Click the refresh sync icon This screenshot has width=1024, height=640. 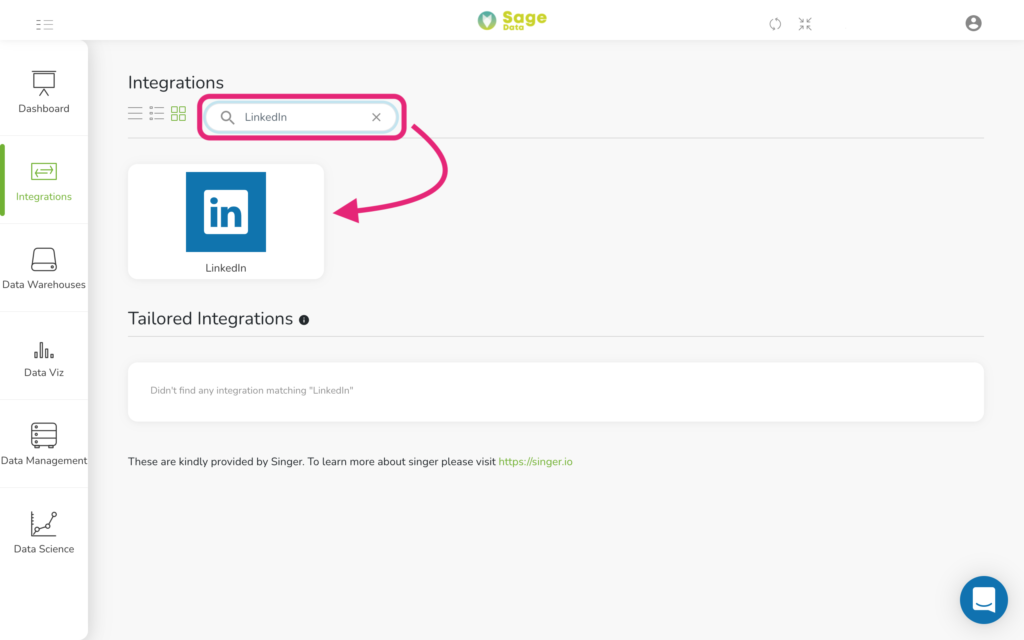pos(775,24)
